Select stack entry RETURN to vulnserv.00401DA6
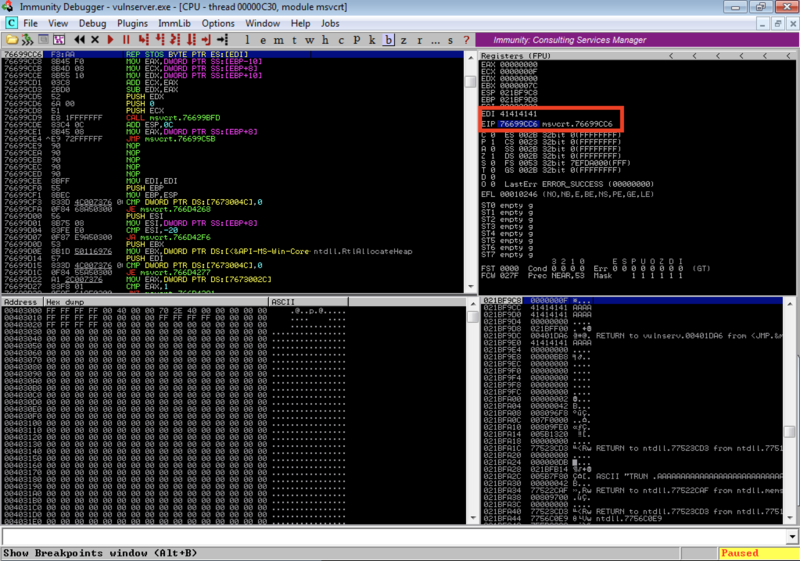The height and width of the screenshot is (561, 800). (x=632, y=336)
